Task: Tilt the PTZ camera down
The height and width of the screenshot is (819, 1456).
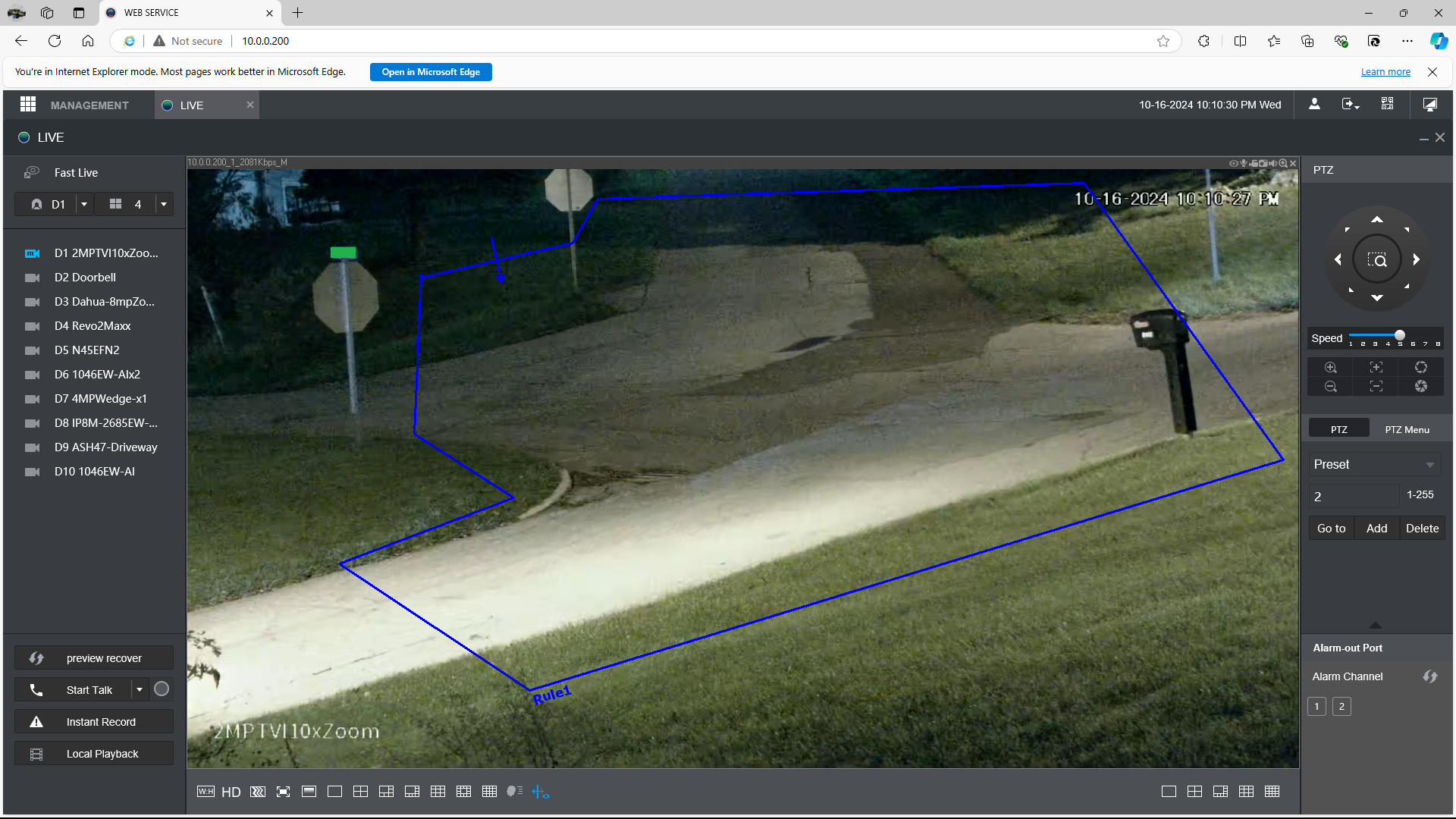Action: tap(1376, 298)
